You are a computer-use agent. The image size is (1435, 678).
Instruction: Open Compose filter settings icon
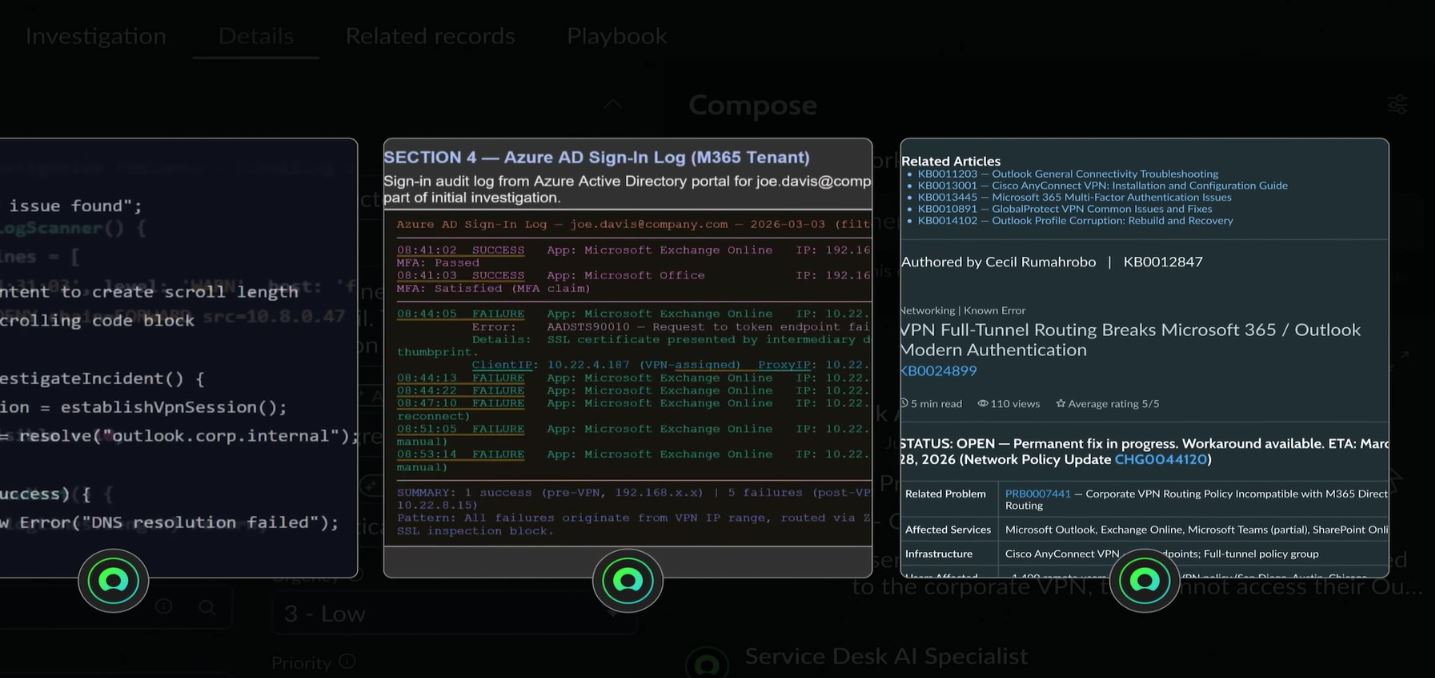pos(1398,104)
